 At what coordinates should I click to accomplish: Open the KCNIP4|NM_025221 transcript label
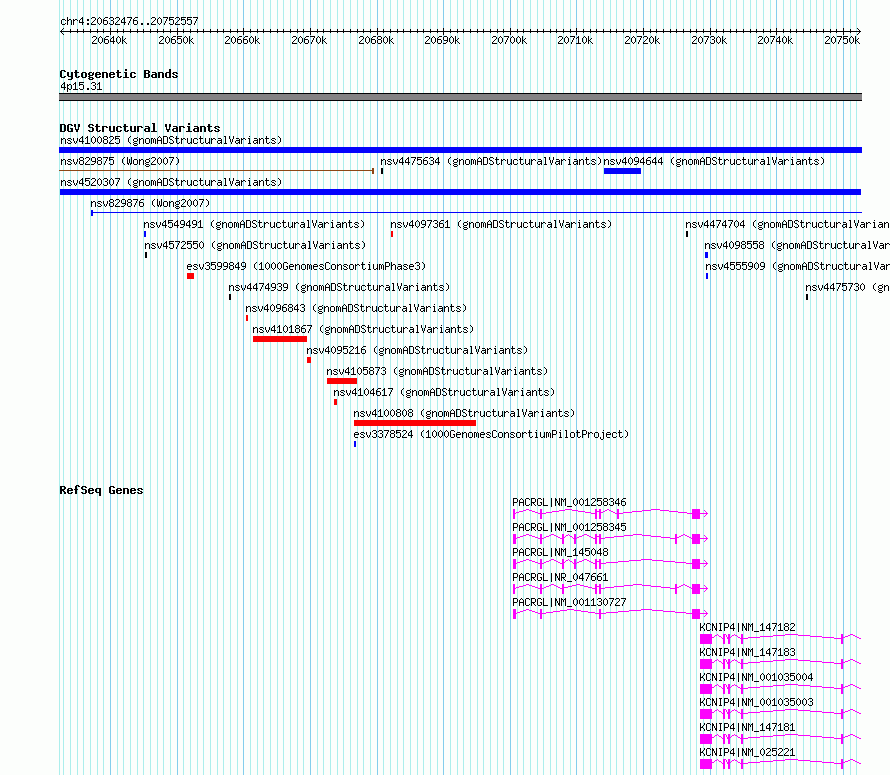pos(748,752)
